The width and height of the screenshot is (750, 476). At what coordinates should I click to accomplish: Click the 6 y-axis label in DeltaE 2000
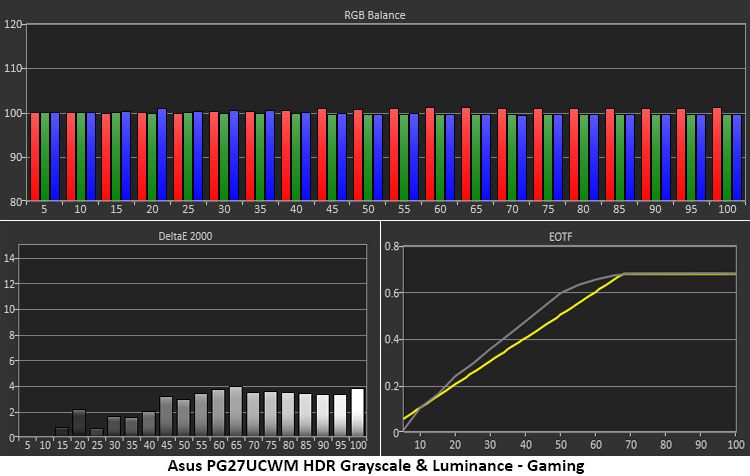pos(12,361)
